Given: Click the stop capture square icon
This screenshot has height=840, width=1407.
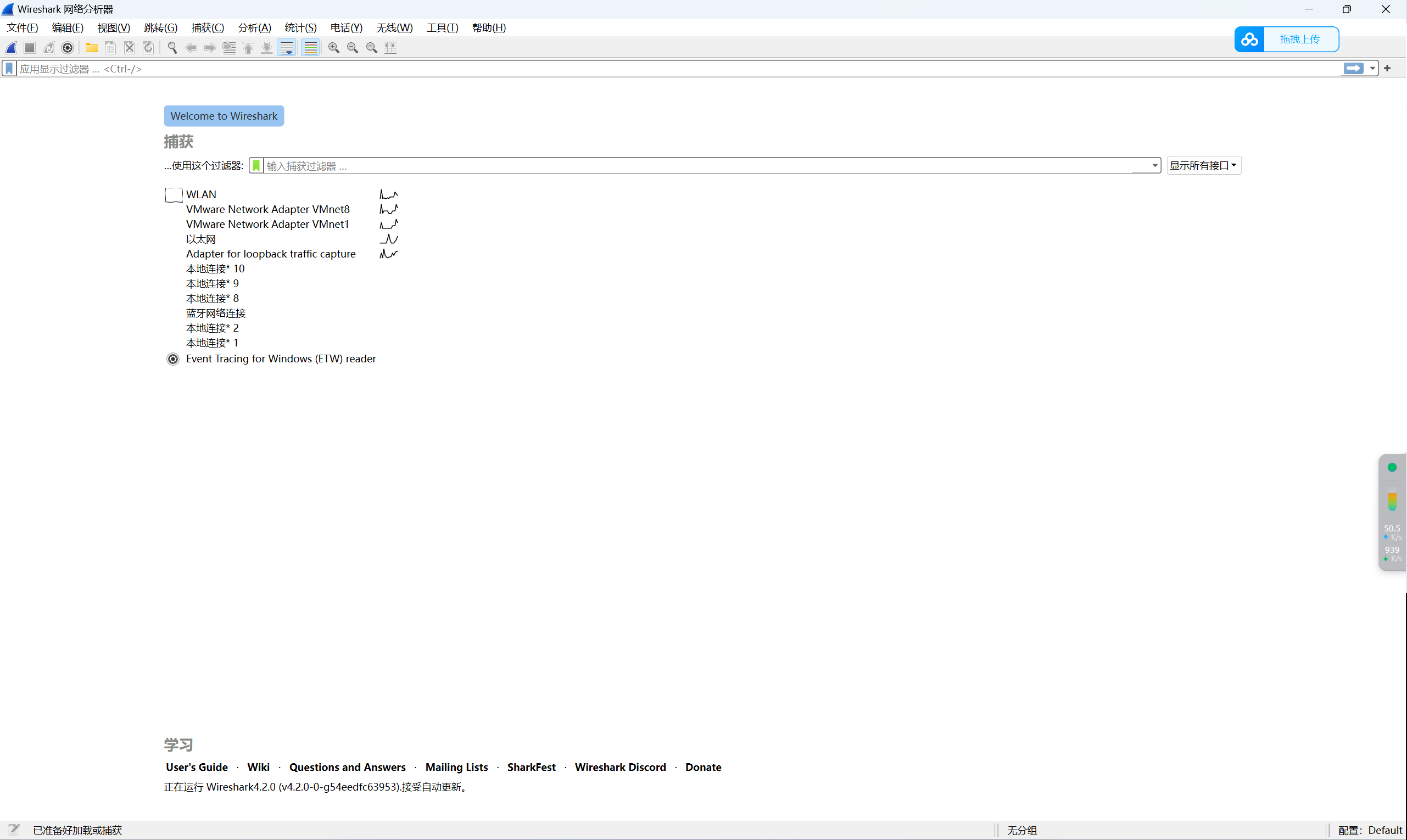Looking at the screenshot, I should [x=30, y=48].
